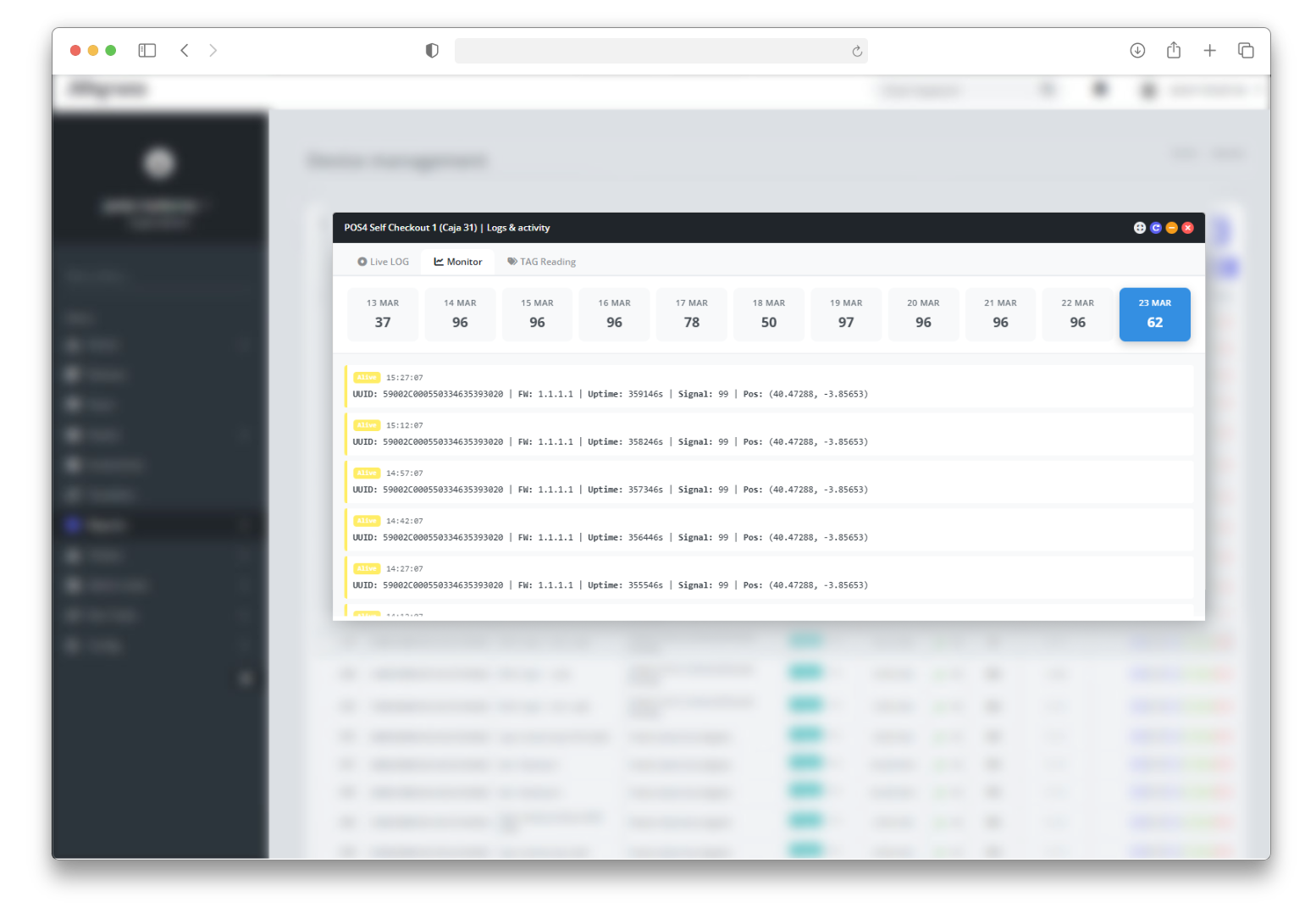Click the Safari share icon
Viewport: 1316px width, 919px height.
(1174, 51)
